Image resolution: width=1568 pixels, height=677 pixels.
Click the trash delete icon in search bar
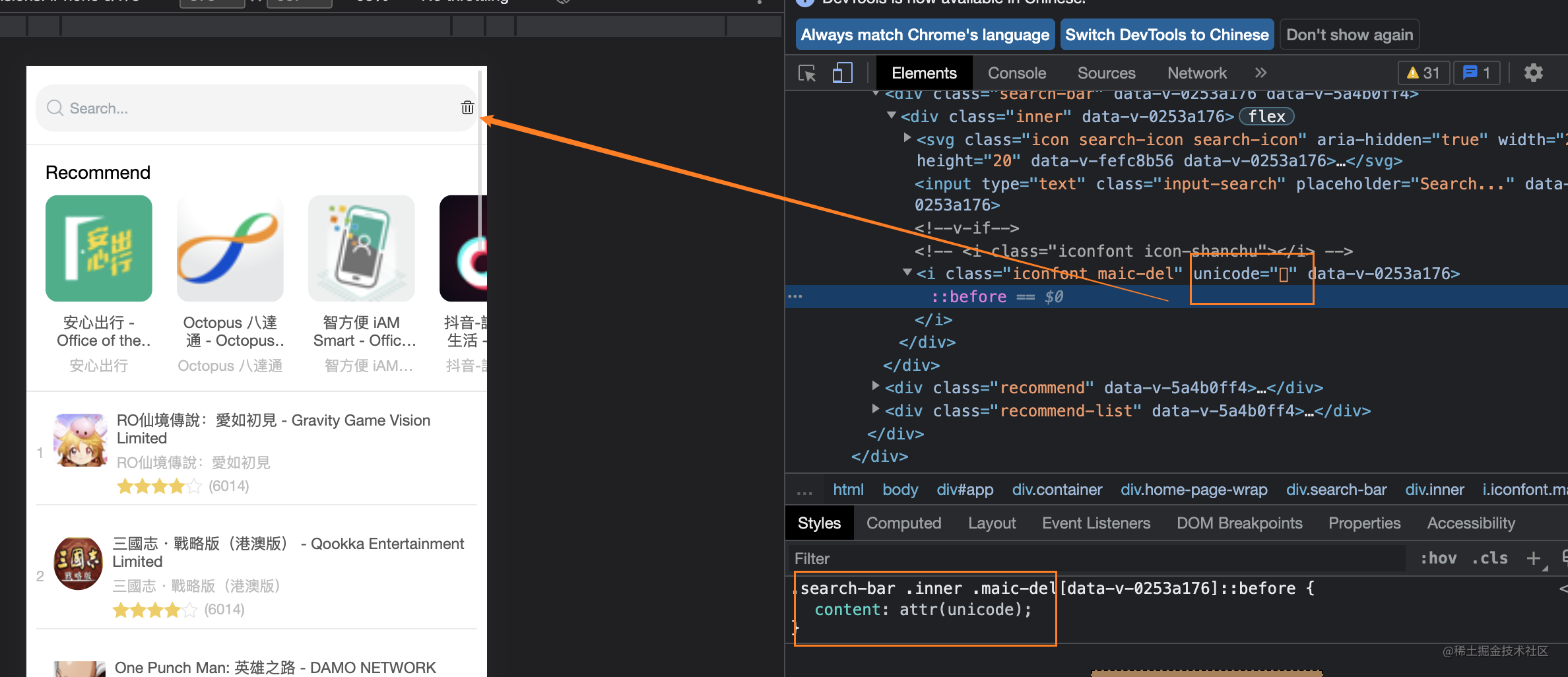(x=467, y=107)
